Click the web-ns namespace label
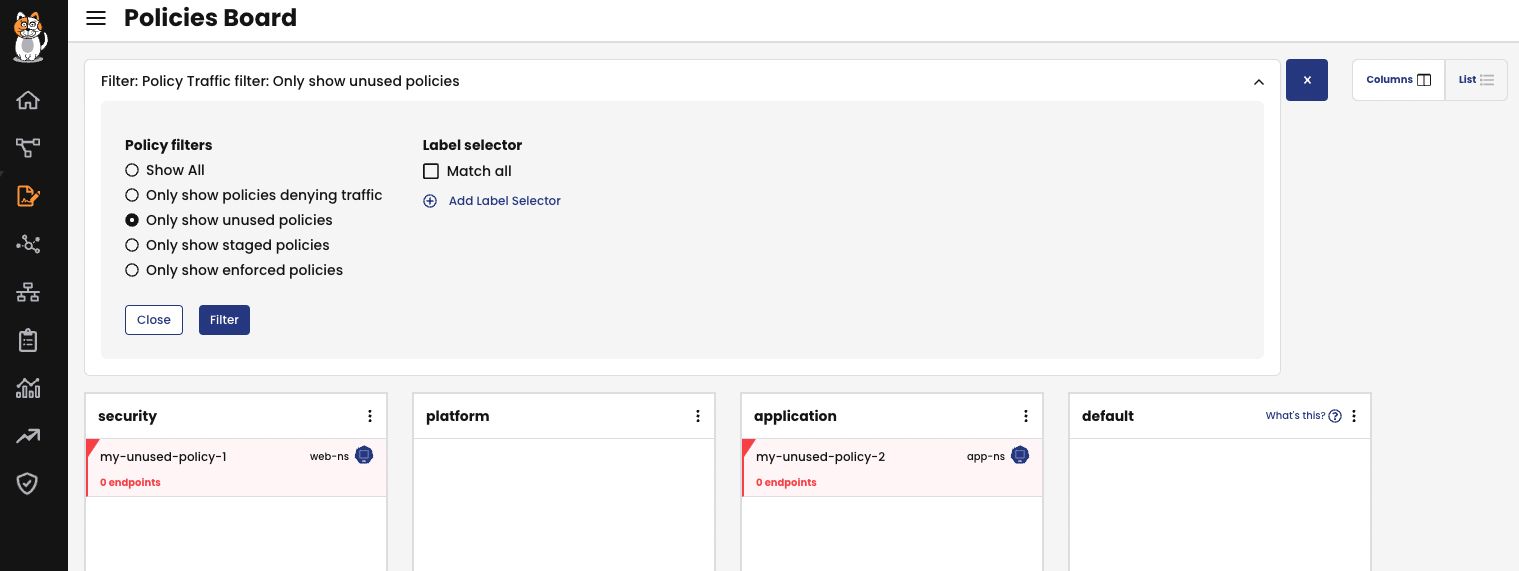Image resolution: width=1519 pixels, height=571 pixels. 329,456
